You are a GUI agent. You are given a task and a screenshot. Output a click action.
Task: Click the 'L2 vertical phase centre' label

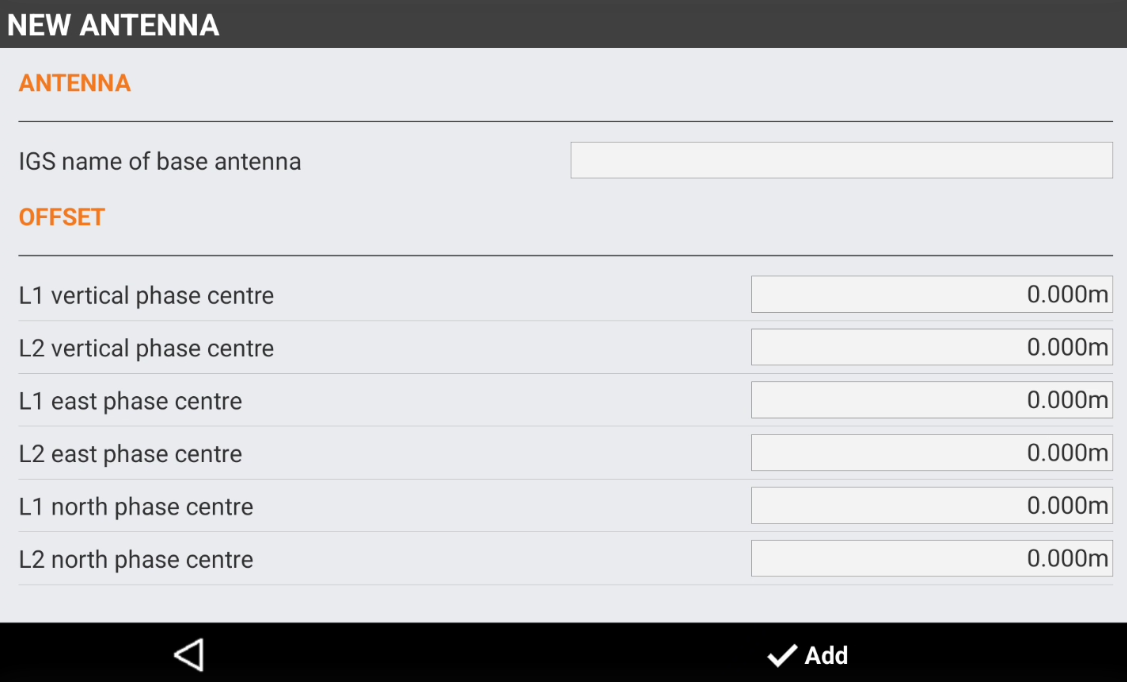point(146,349)
